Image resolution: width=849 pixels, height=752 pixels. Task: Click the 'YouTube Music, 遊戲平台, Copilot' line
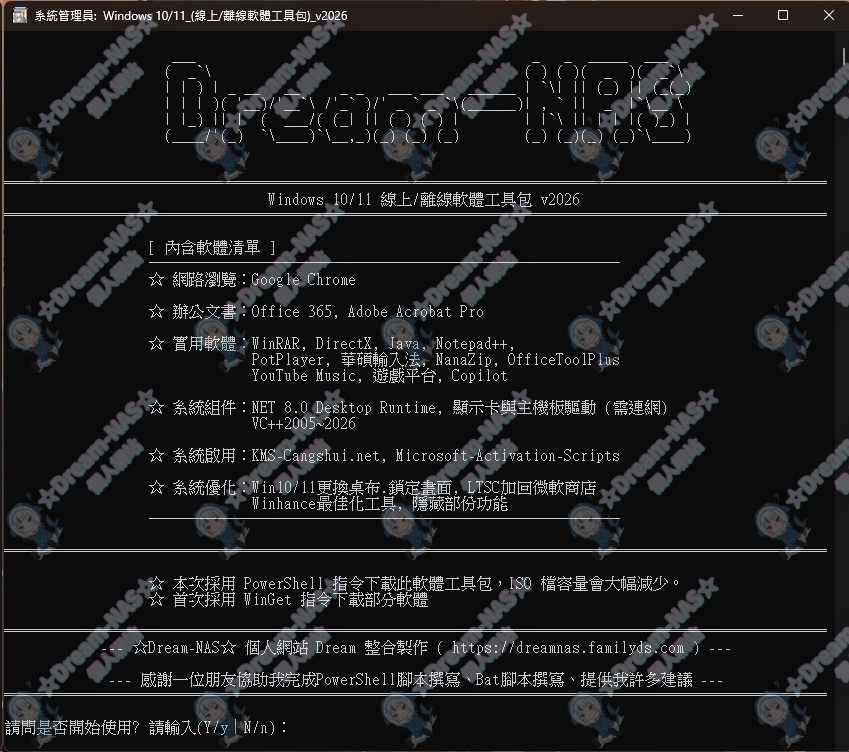point(379,375)
